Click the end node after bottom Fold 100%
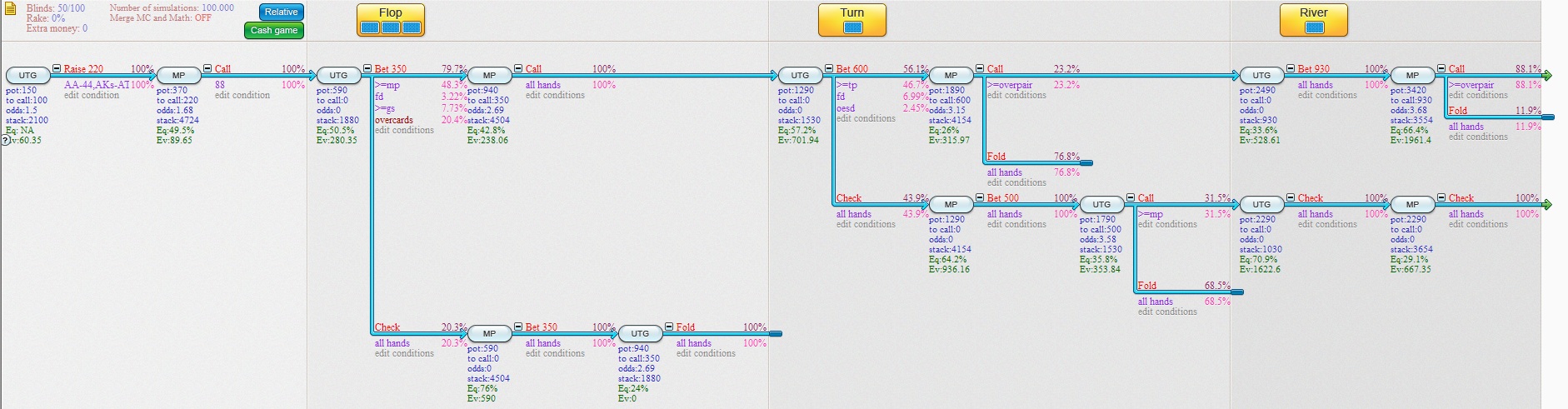The image size is (1568, 409). pos(776,334)
